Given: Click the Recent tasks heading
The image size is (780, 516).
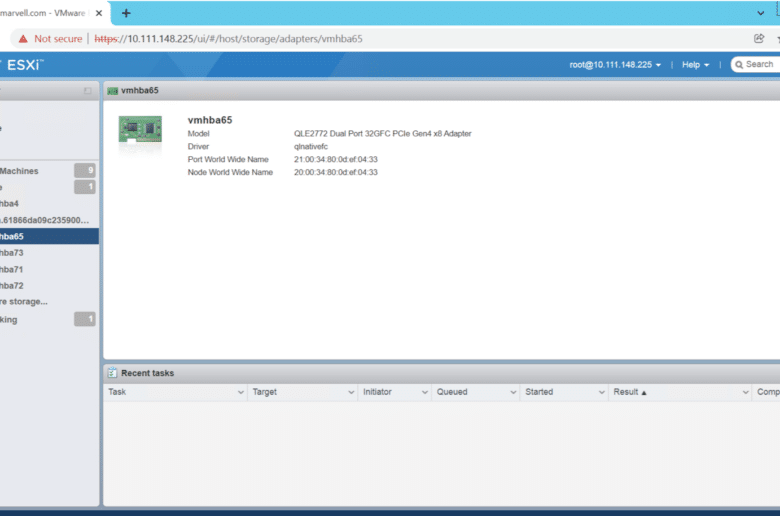Looking at the screenshot, I should 147,373.
